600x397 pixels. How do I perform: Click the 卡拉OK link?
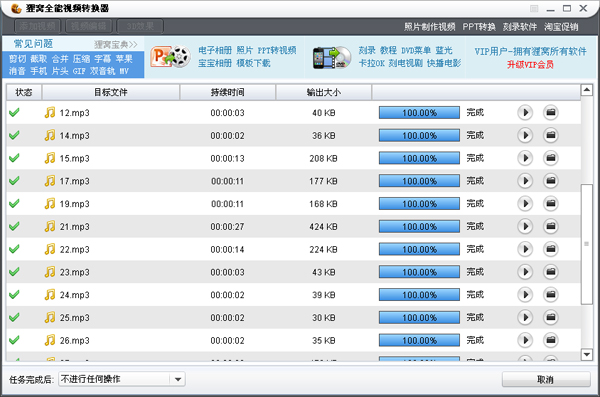[x=371, y=63]
